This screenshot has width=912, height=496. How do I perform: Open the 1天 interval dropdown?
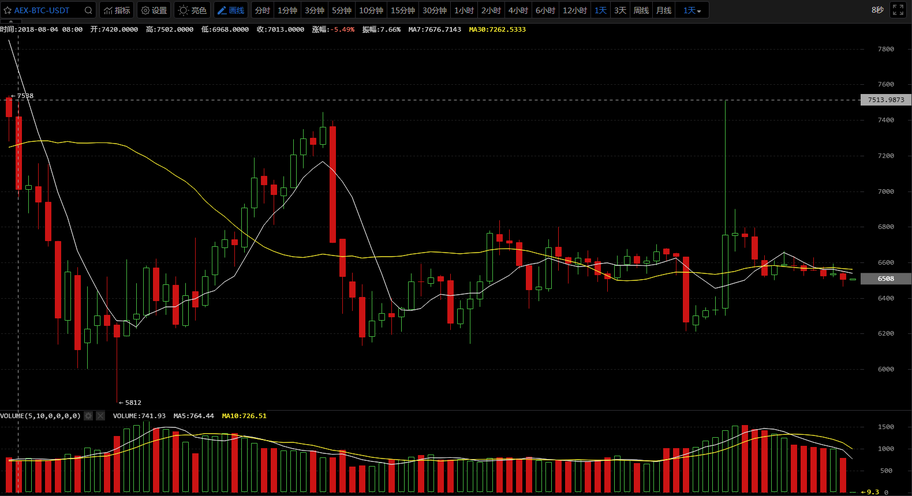692,10
